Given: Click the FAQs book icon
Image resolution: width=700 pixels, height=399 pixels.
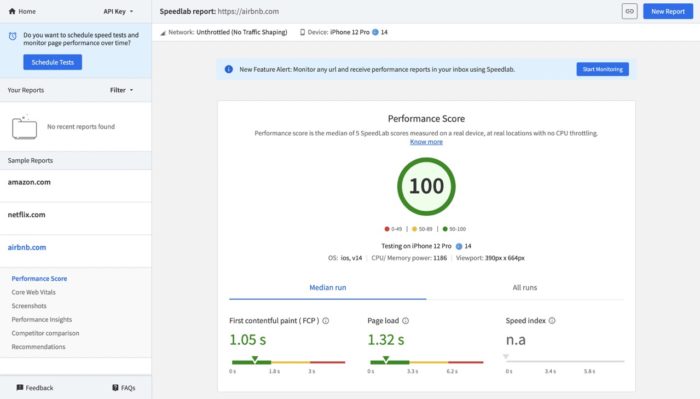Looking at the screenshot, I should (115, 387).
